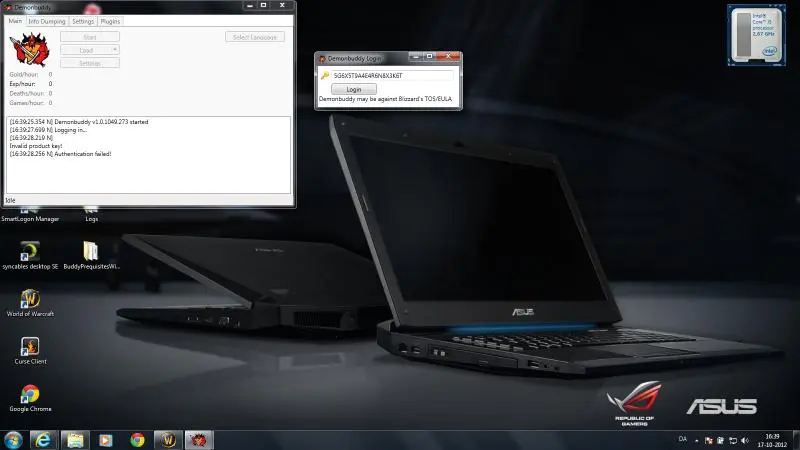Open the Windows Start menu
The height and width of the screenshot is (450, 800).
(x=13, y=440)
